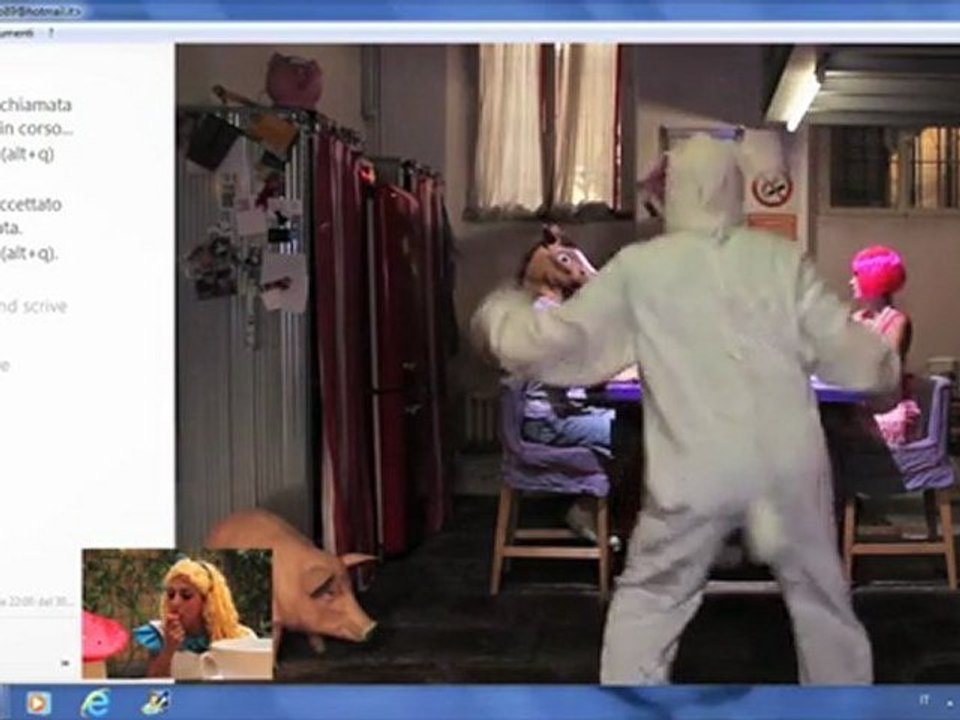The width and height of the screenshot is (960, 720).
Task: Click the "ccettato" call accepted text
Action: [31, 204]
